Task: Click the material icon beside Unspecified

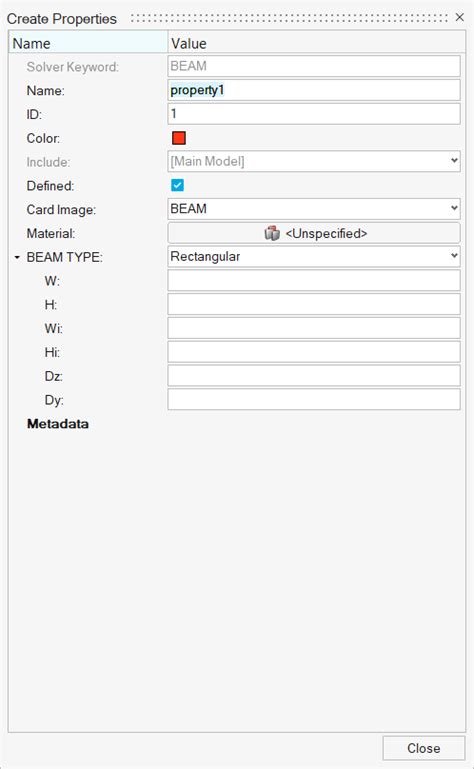Action: 272,233
